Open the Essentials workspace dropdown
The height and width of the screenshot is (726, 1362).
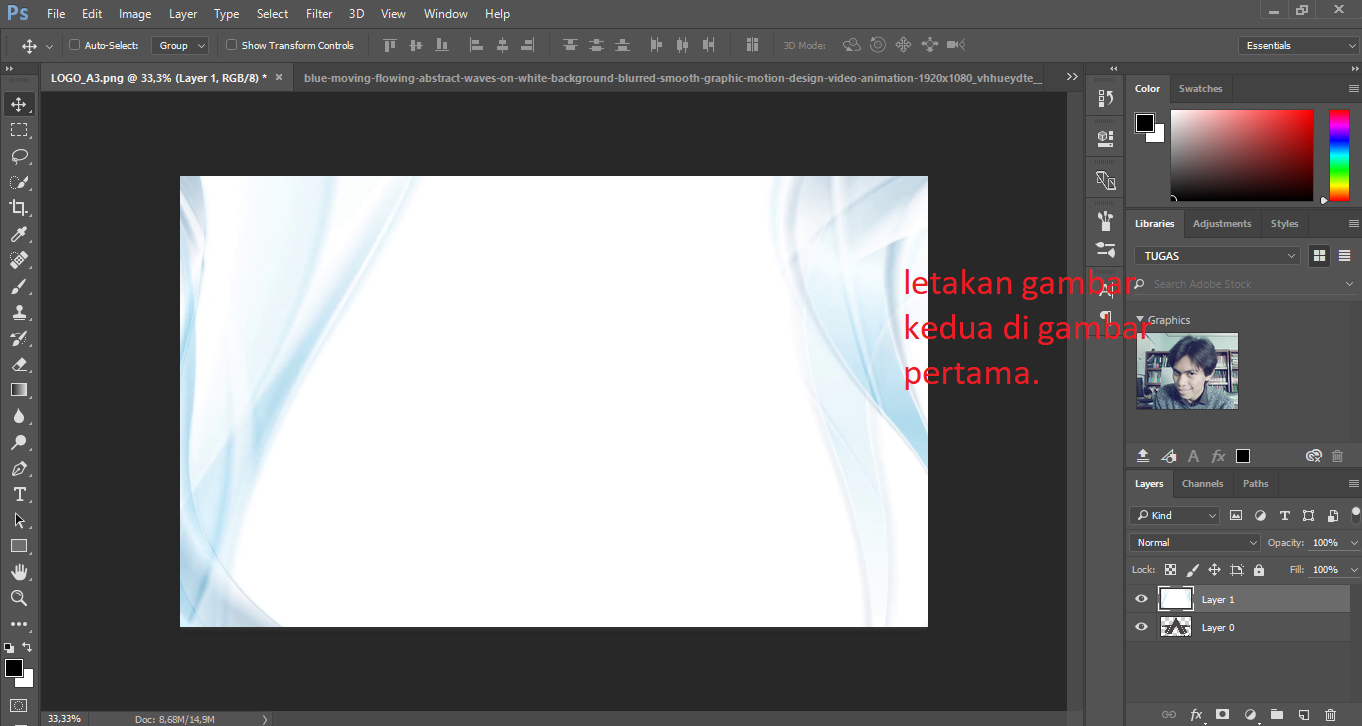[1297, 45]
